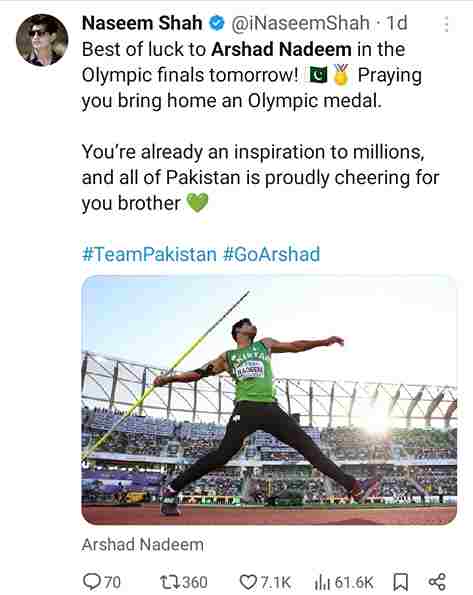Click the share icon
The height and width of the screenshot is (595, 473).
click(437, 582)
